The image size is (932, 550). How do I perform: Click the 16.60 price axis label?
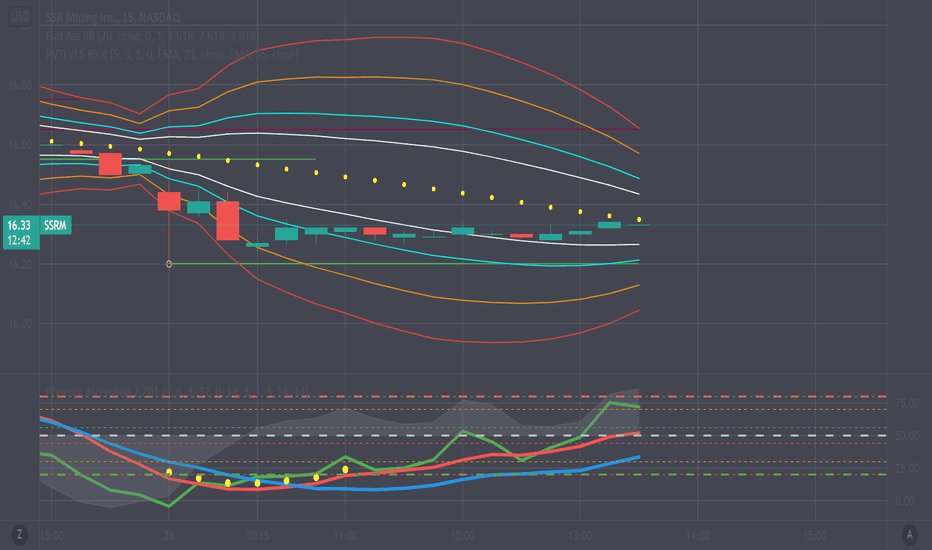[x=20, y=144]
